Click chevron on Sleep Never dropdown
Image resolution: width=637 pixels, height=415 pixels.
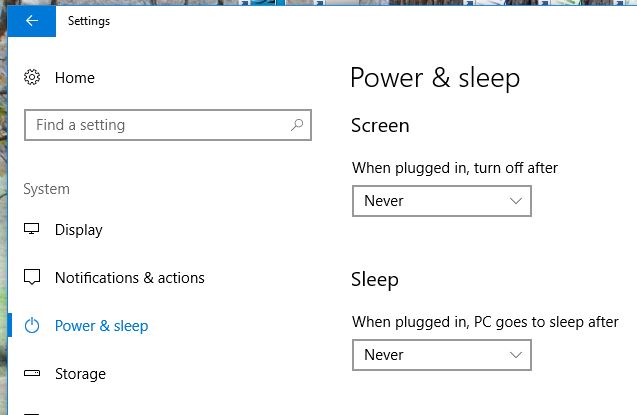[516, 355]
